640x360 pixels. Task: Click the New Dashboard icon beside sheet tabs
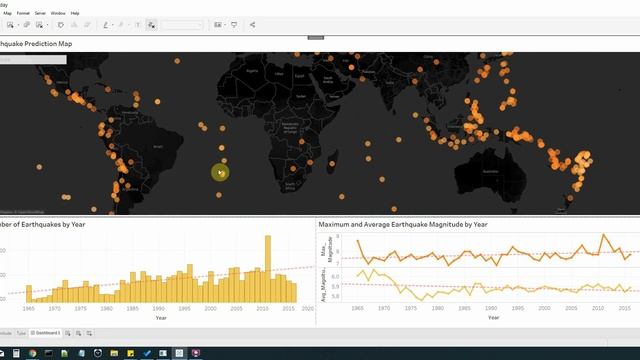[x=78, y=333]
